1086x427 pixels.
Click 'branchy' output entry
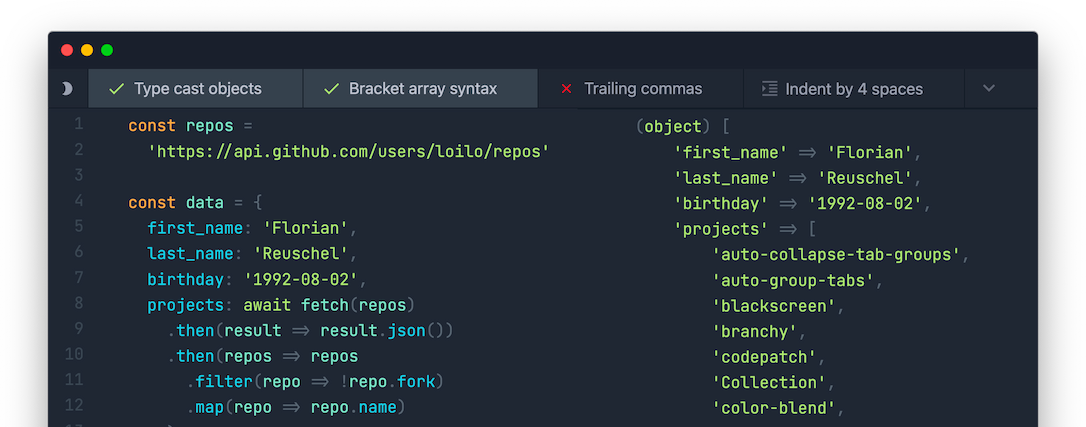click(760, 331)
